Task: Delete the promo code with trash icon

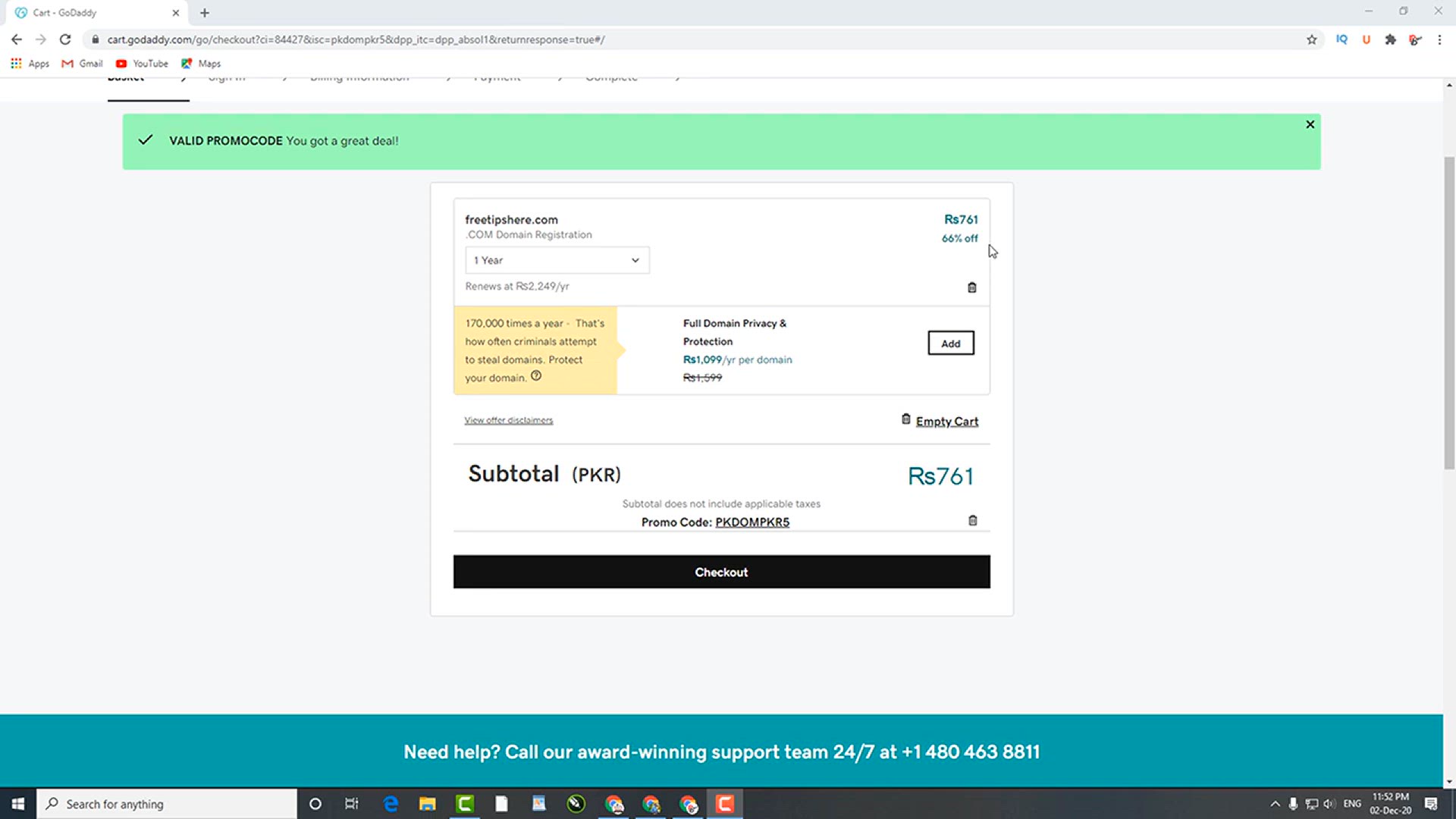Action: tap(973, 520)
